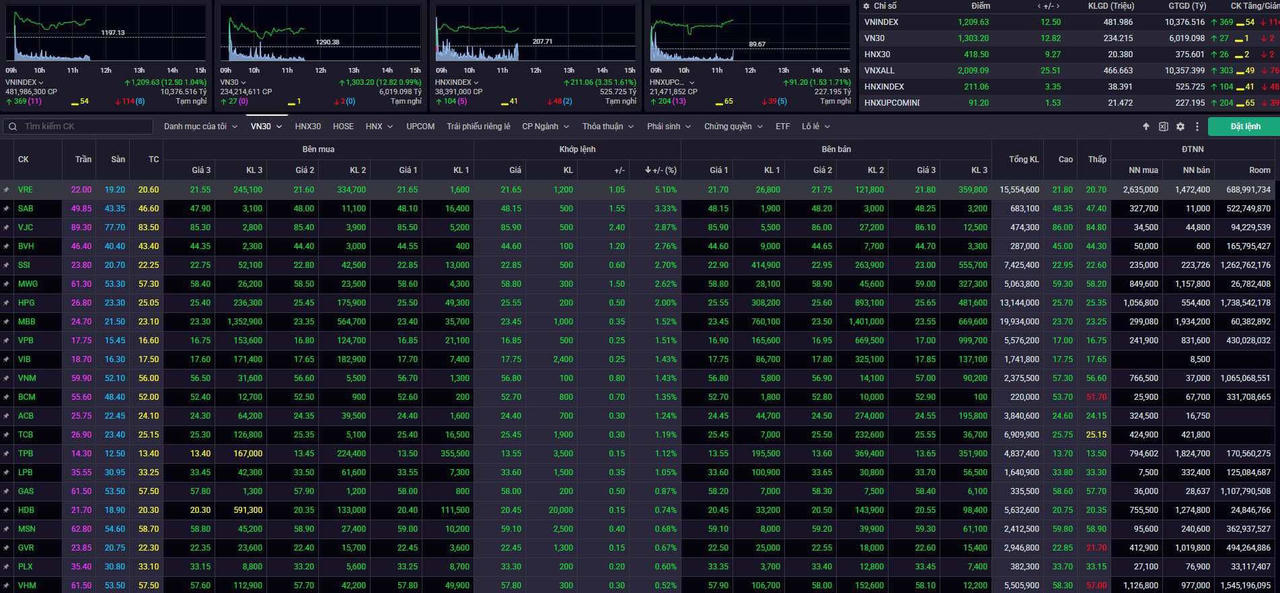This screenshot has height=593, width=1280.
Task: Pin the VRE stock row
Action: (6, 189)
